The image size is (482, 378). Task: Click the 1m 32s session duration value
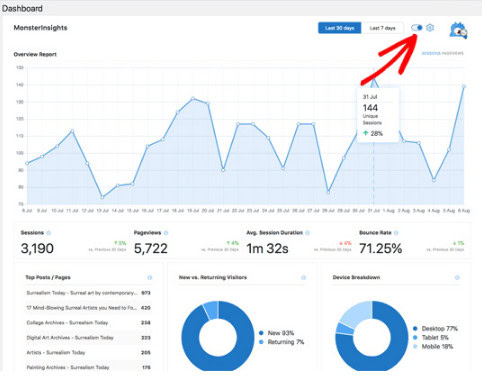267,249
